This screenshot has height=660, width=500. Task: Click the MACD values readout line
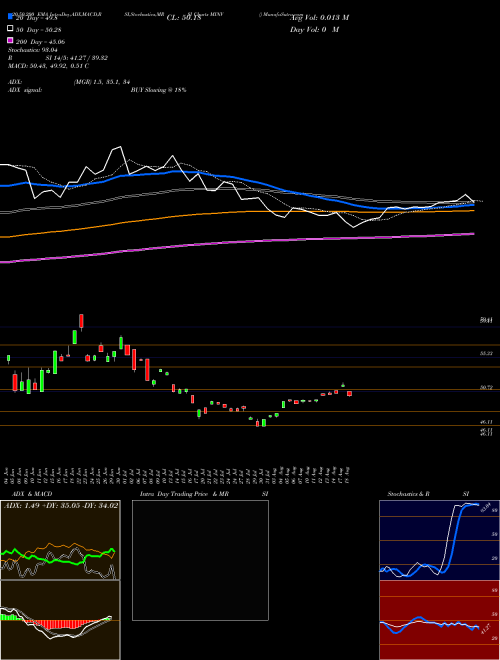(x=48, y=66)
